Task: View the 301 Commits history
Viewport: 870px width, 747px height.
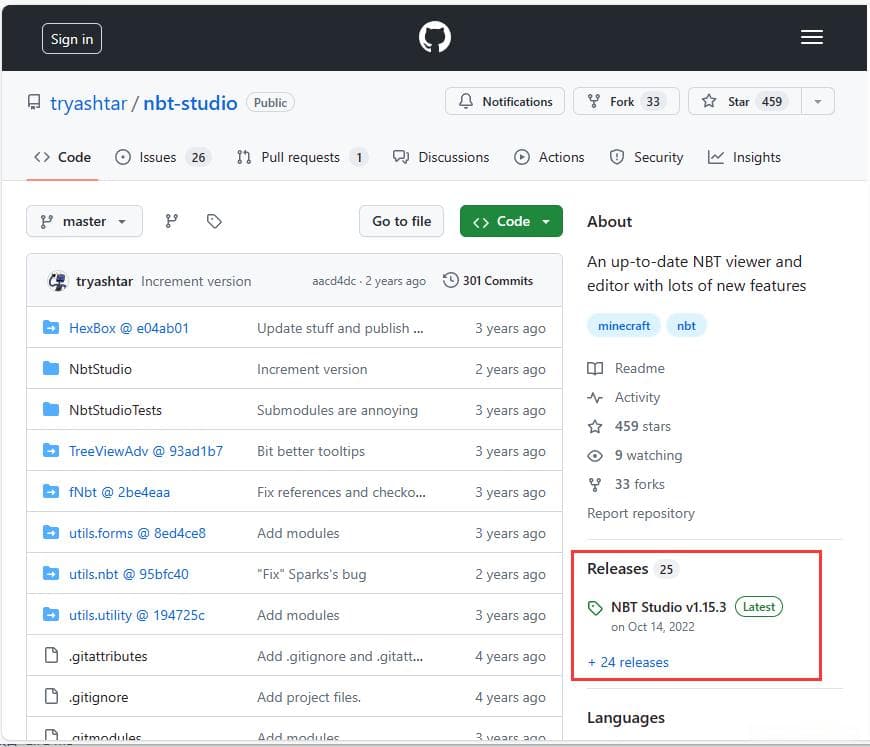Action: coord(488,281)
